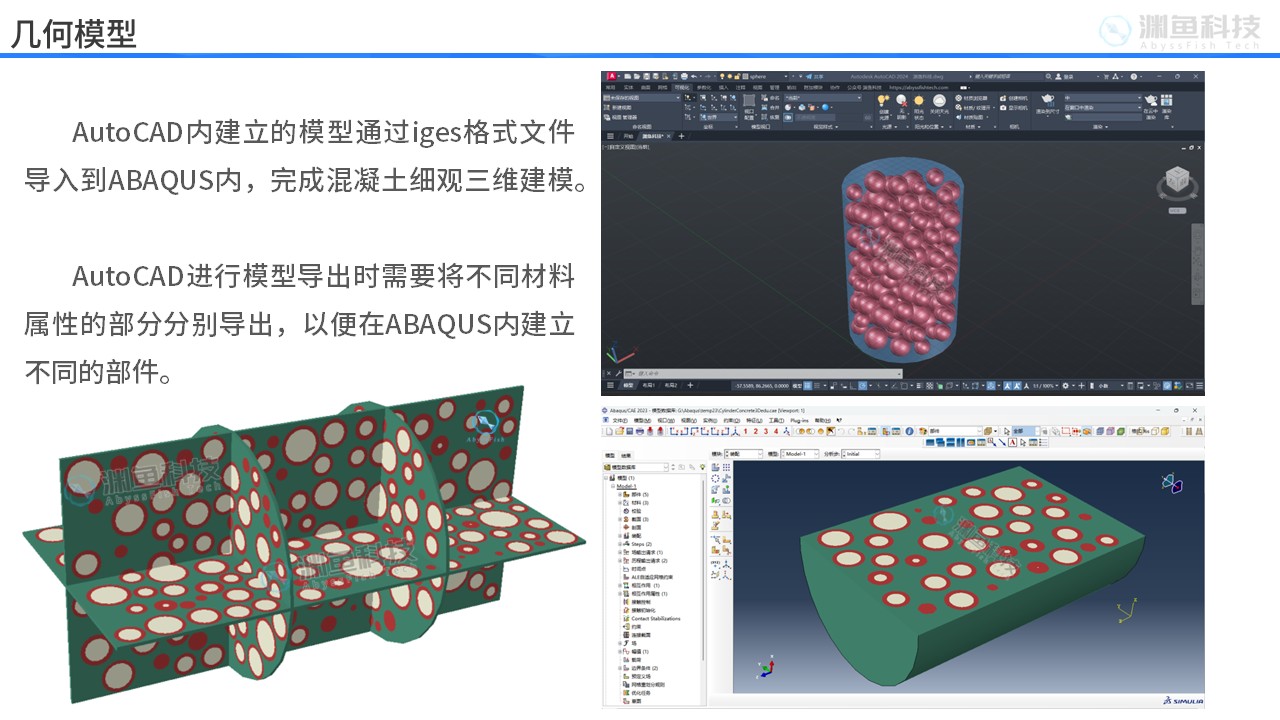Open the Abaqus Module dropdown
1280x720 pixels.
click(745, 454)
